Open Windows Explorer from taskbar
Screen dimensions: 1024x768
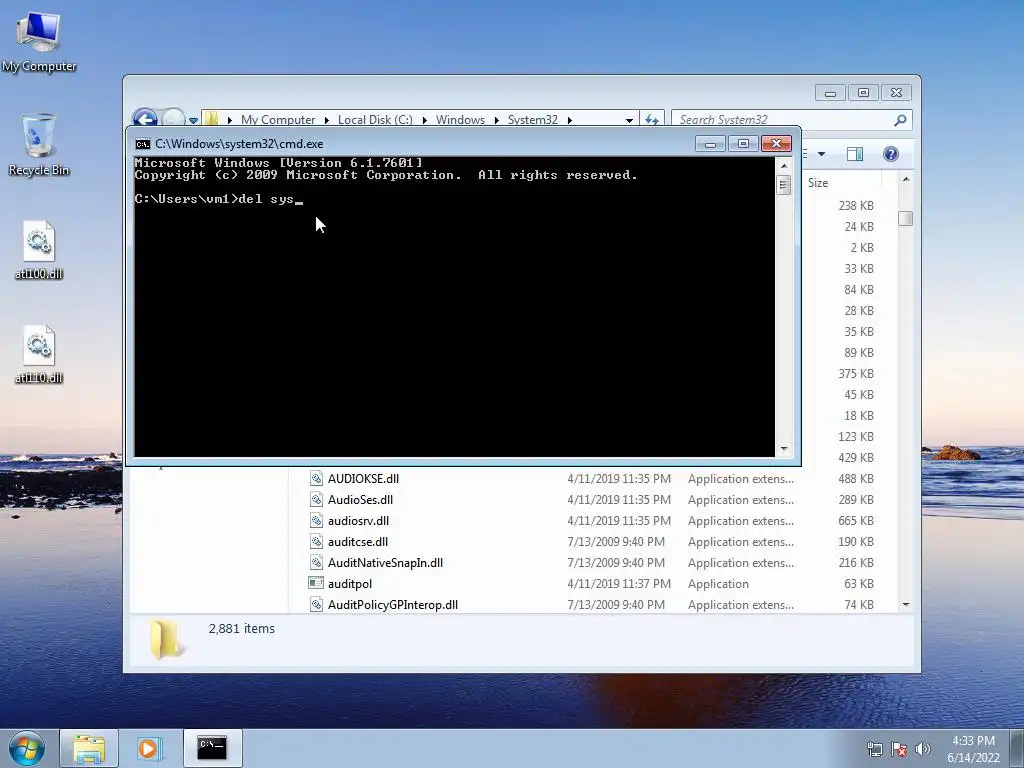tap(89, 748)
